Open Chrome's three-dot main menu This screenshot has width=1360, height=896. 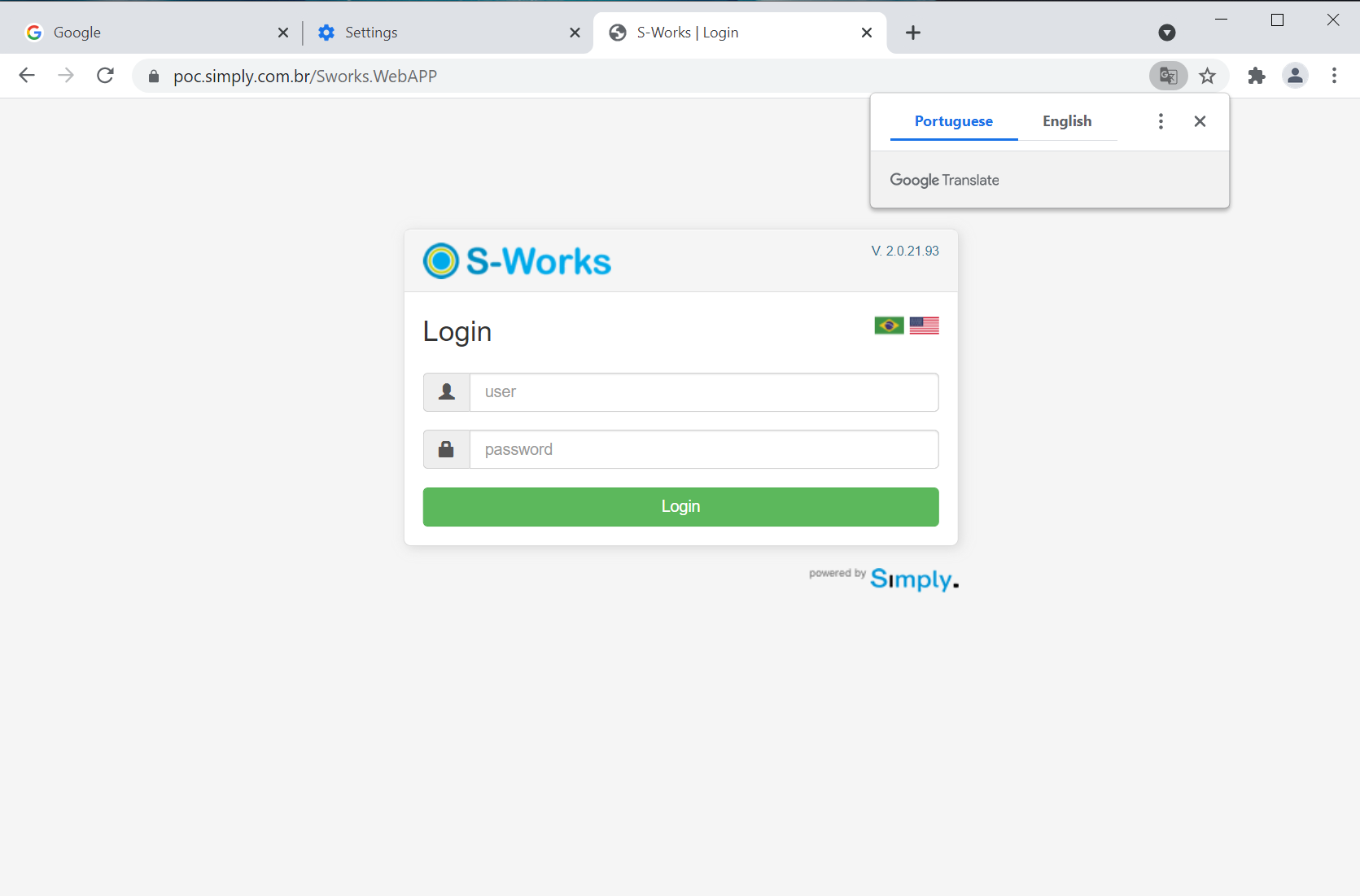click(x=1334, y=76)
